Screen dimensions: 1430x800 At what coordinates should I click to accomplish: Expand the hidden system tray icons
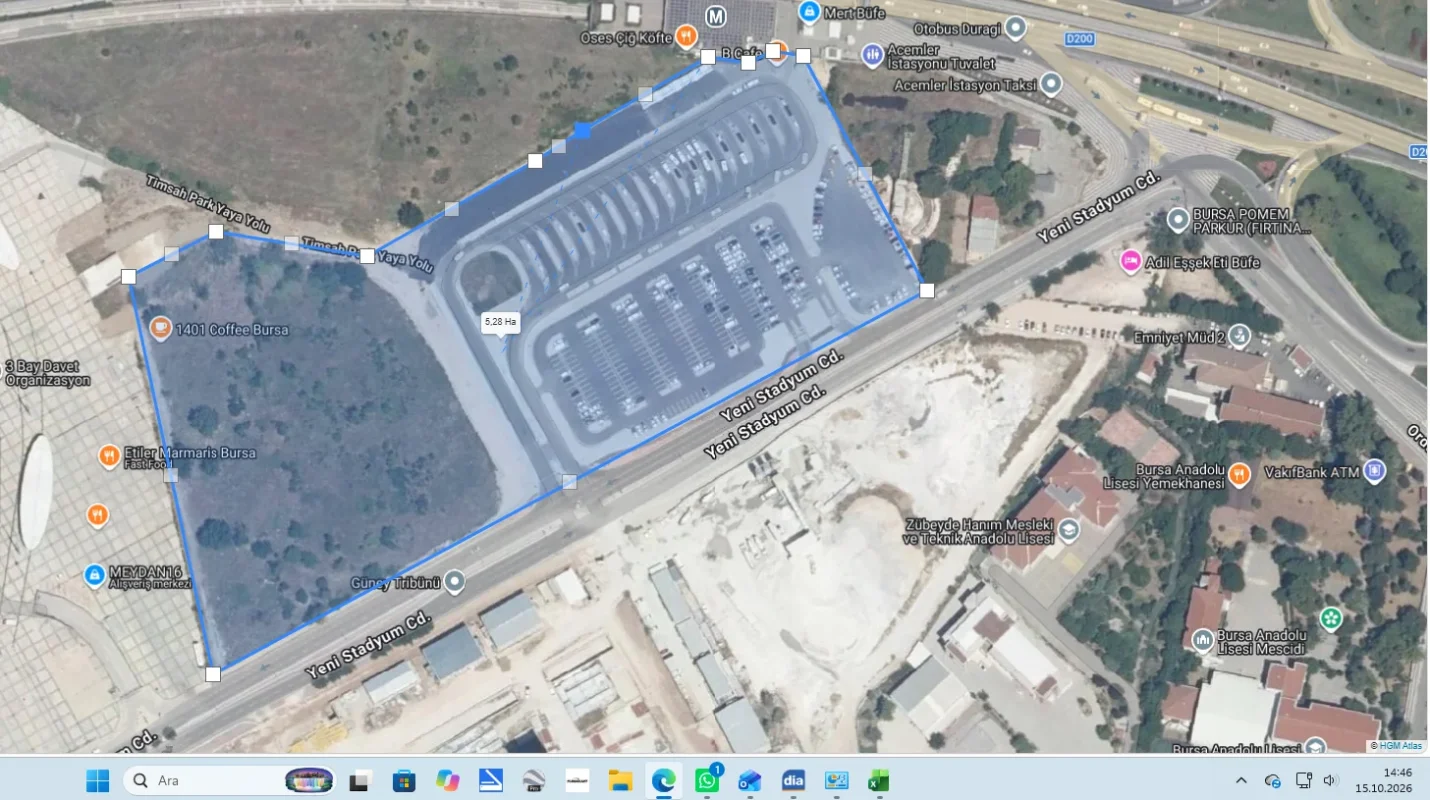pos(1242,780)
